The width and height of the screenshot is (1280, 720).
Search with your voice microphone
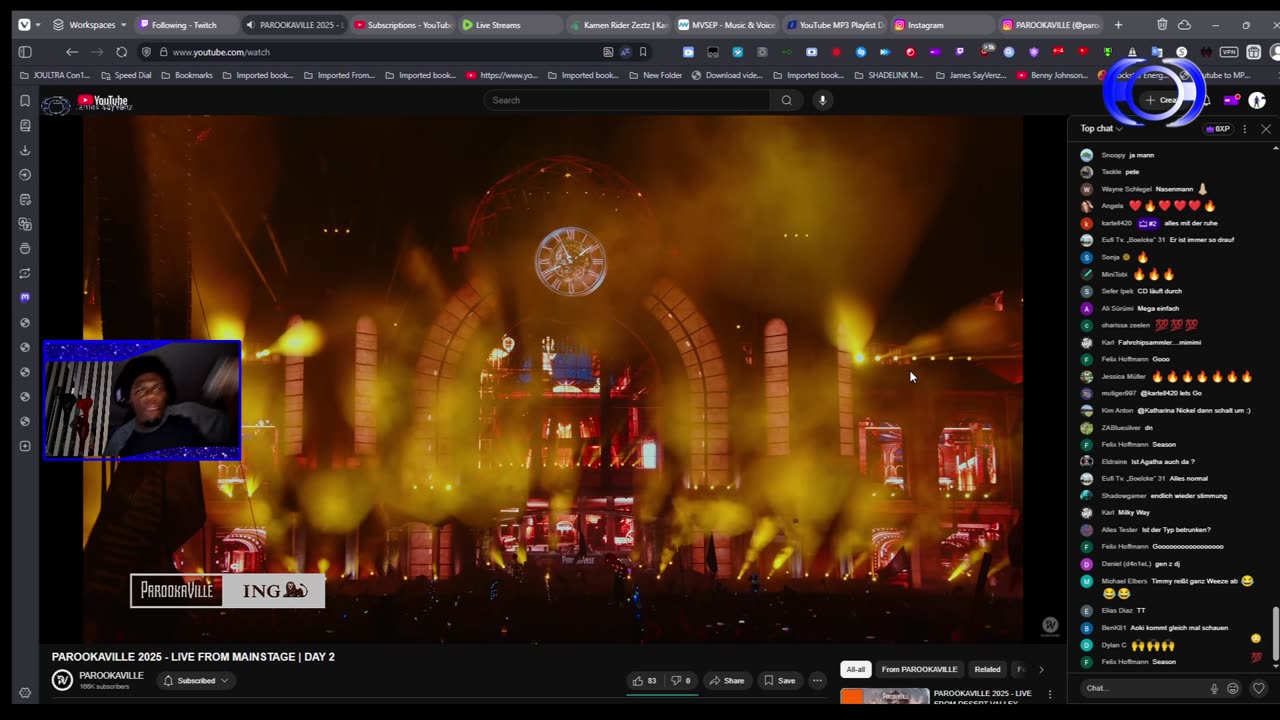point(822,100)
